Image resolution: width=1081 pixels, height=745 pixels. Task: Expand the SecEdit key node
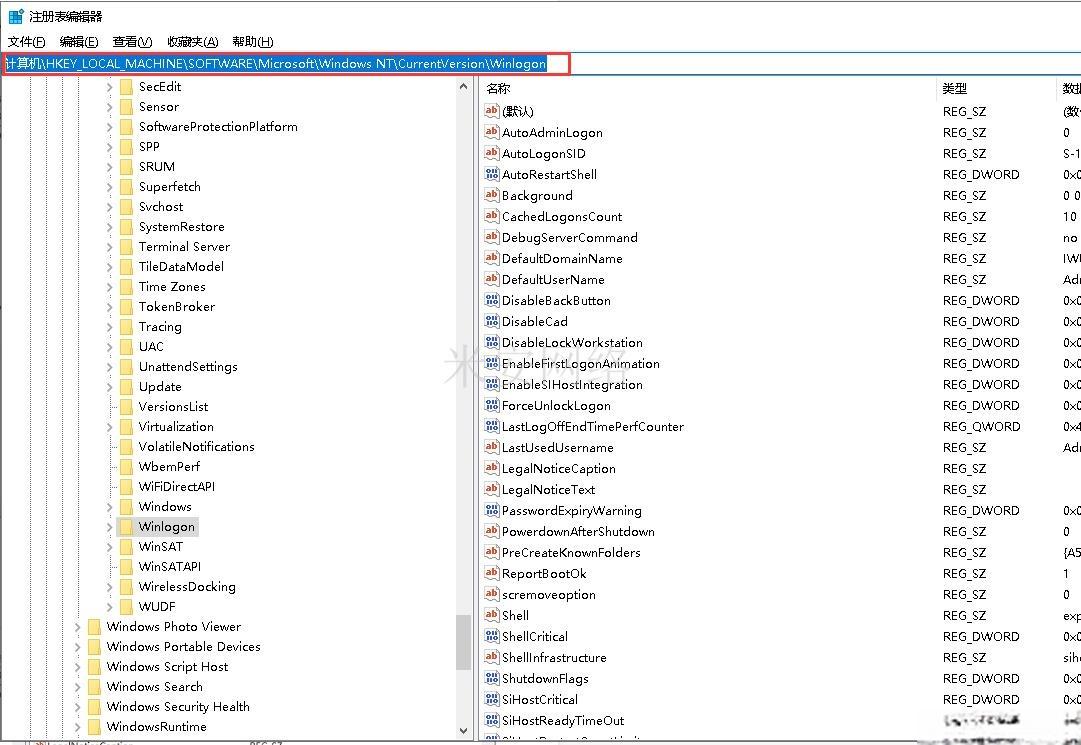(110, 87)
